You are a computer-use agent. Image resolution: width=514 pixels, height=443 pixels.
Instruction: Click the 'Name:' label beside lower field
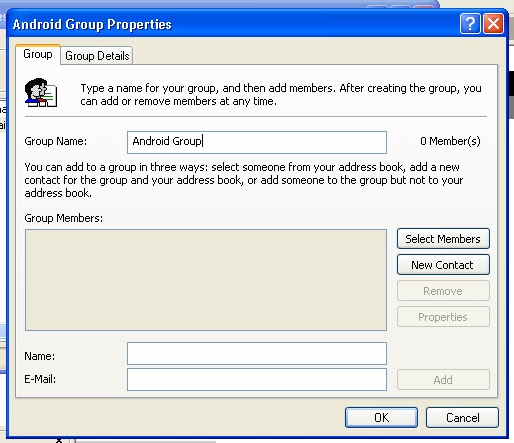coord(40,356)
